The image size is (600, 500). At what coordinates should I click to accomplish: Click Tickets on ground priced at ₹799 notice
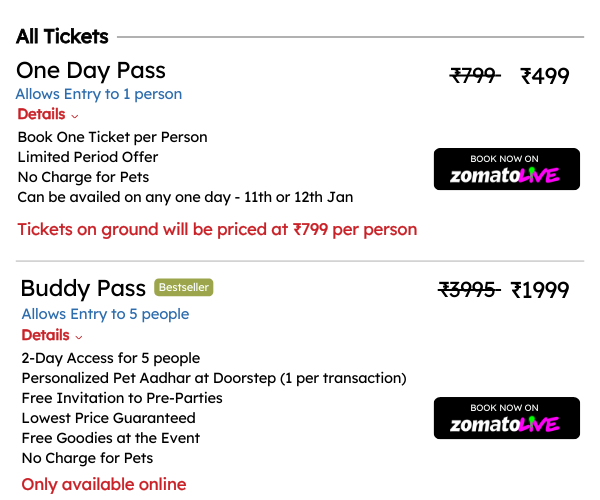(217, 230)
